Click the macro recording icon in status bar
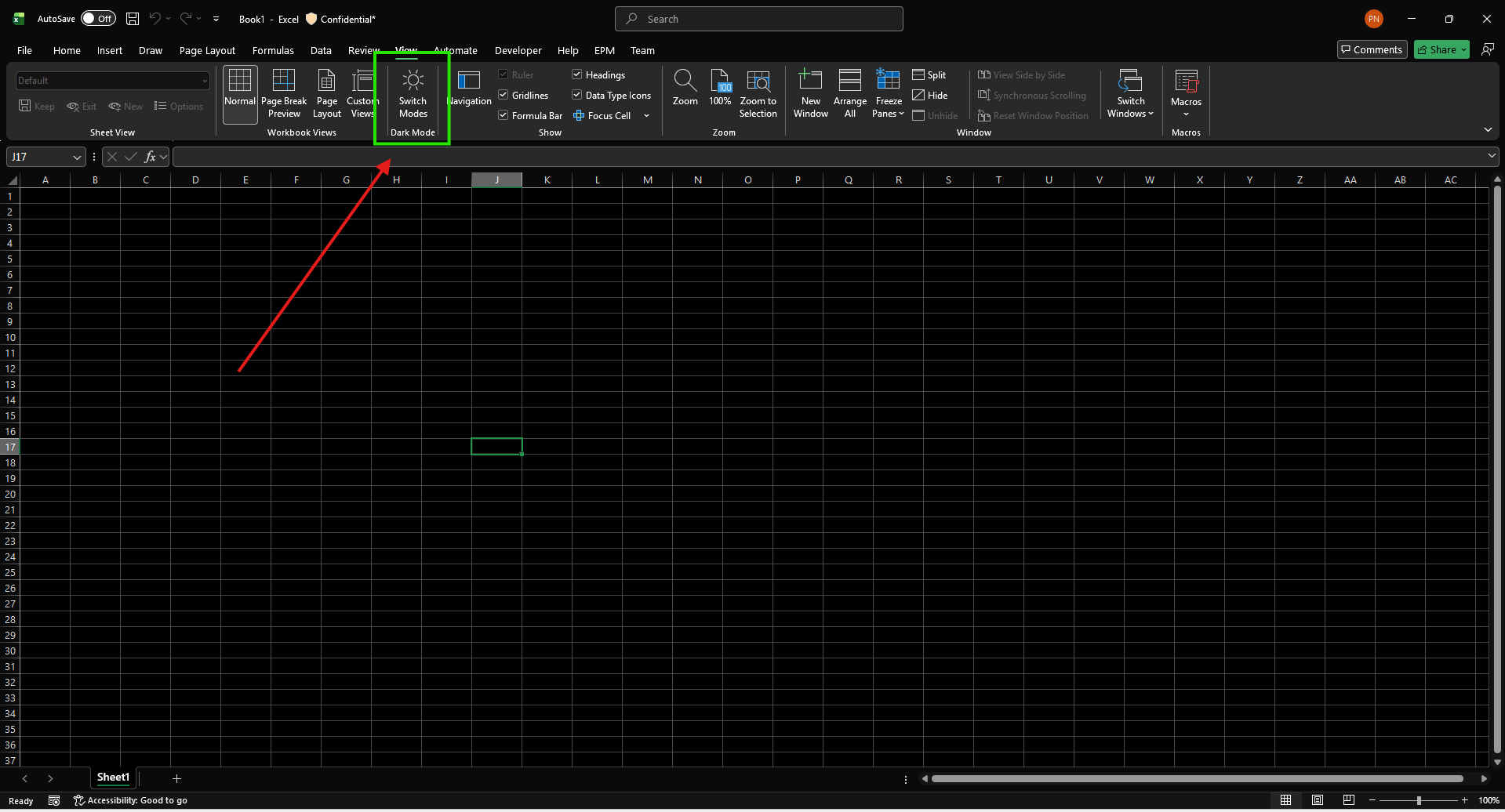1505x812 pixels. coord(54,800)
